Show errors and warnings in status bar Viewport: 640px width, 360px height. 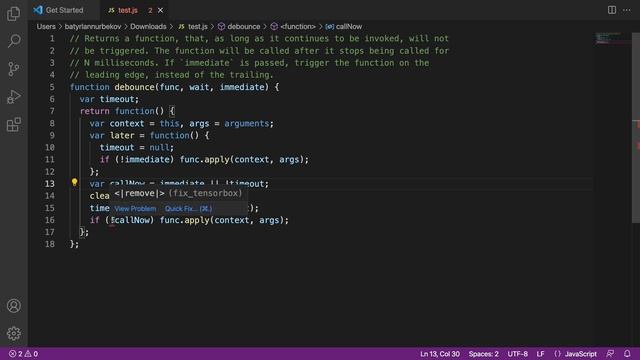(x=23, y=354)
